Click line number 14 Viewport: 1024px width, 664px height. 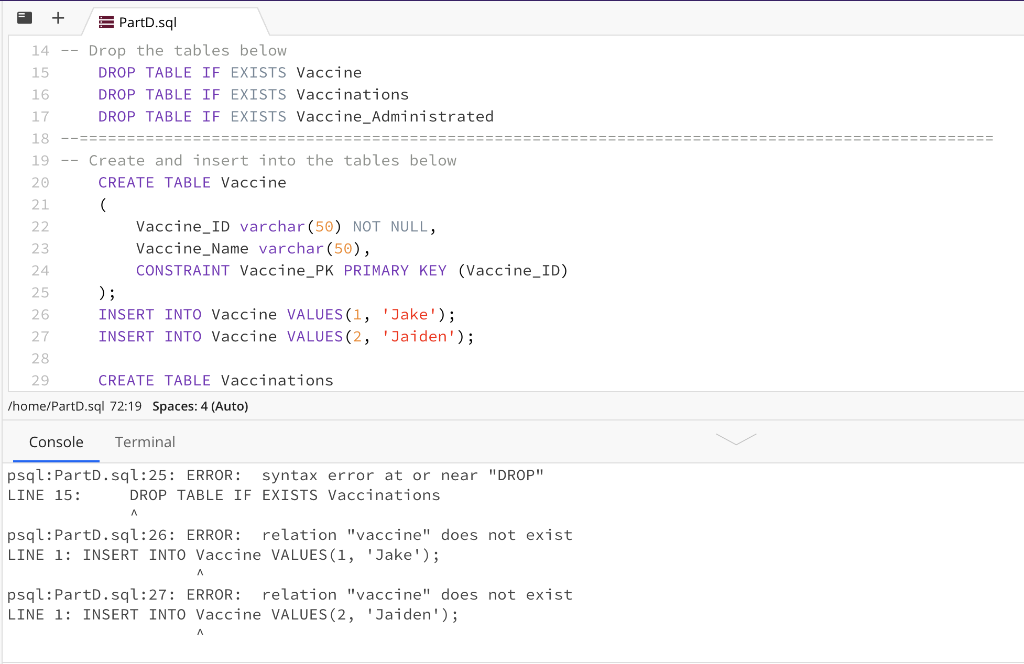click(40, 50)
